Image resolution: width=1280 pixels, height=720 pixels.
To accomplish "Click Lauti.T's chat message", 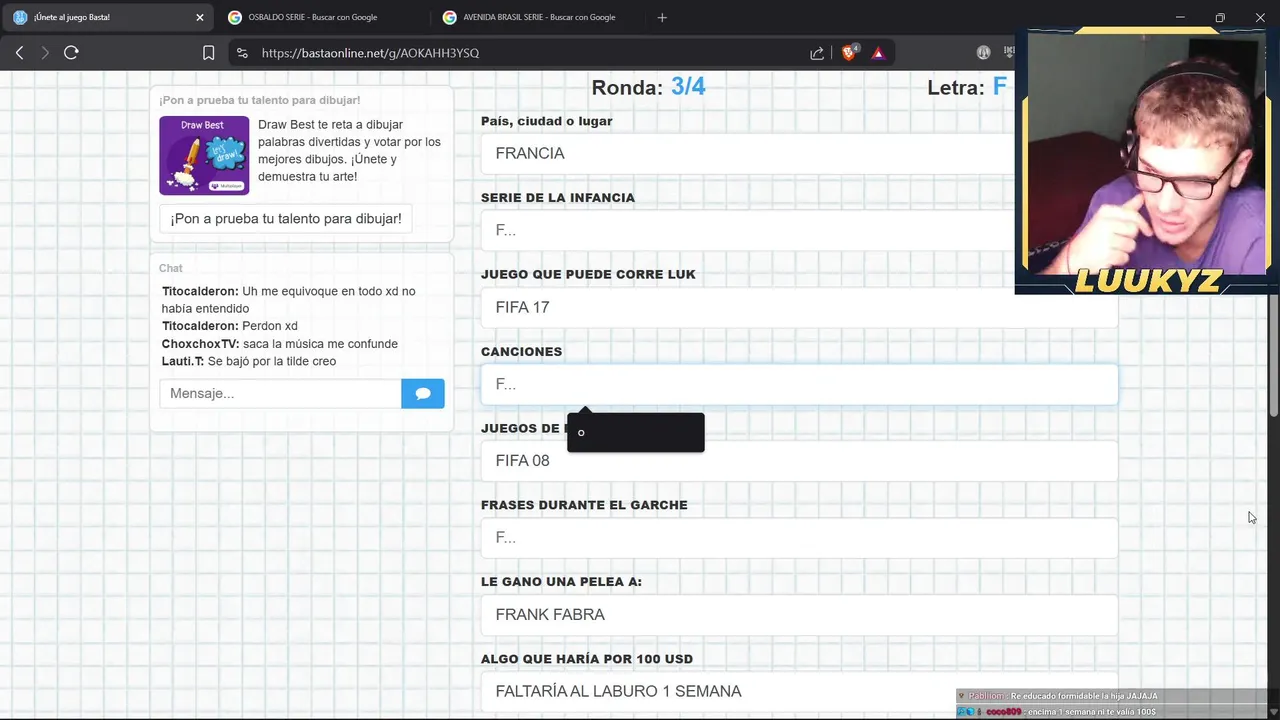I will pyautogui.click(x=249, y=361).
